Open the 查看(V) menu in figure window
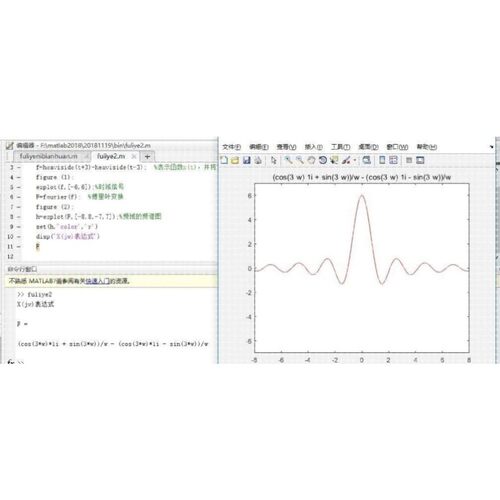Viewport: 500px width, 500px height. click(286, 147)
